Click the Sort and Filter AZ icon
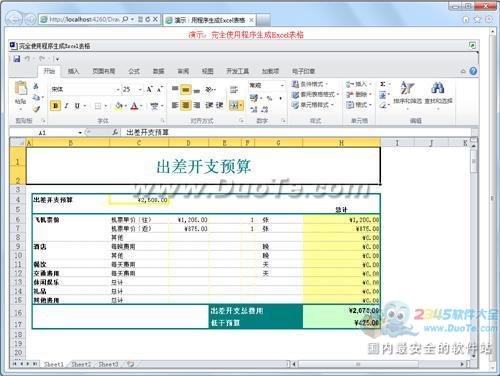The image size is (500, 376). (x=407, y=88)
